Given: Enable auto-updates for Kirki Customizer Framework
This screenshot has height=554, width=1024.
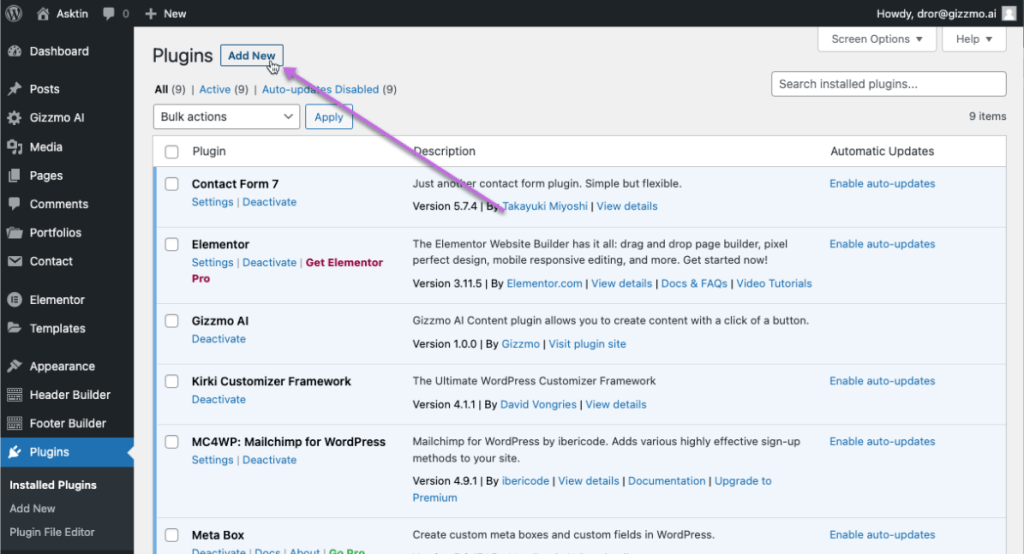Looking at the screenshot, I should coord(882,381).
